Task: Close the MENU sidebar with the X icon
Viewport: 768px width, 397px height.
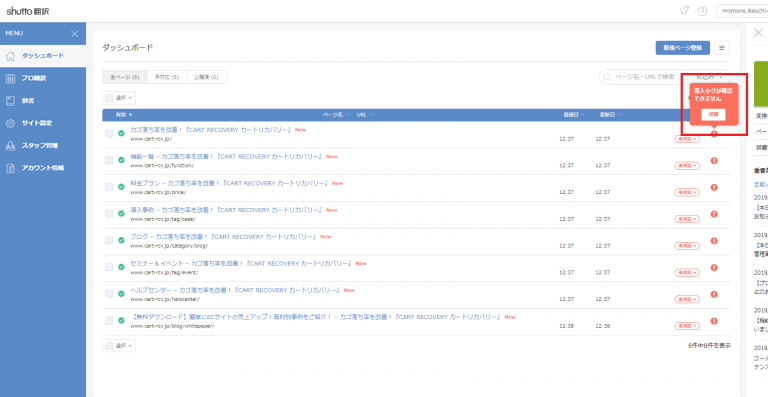Action: (x=74, y=34)
